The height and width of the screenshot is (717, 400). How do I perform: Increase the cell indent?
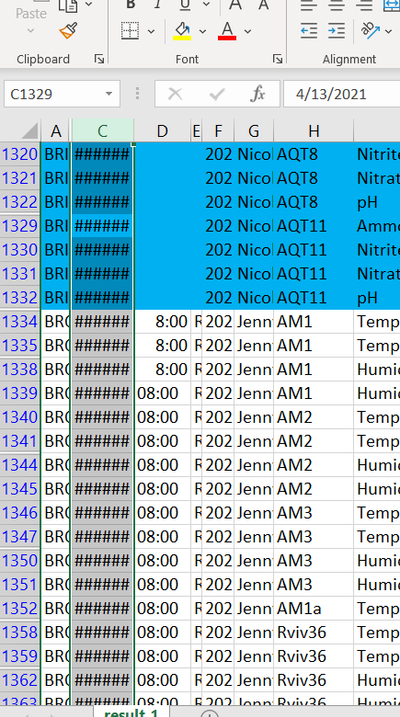point(337,31)
